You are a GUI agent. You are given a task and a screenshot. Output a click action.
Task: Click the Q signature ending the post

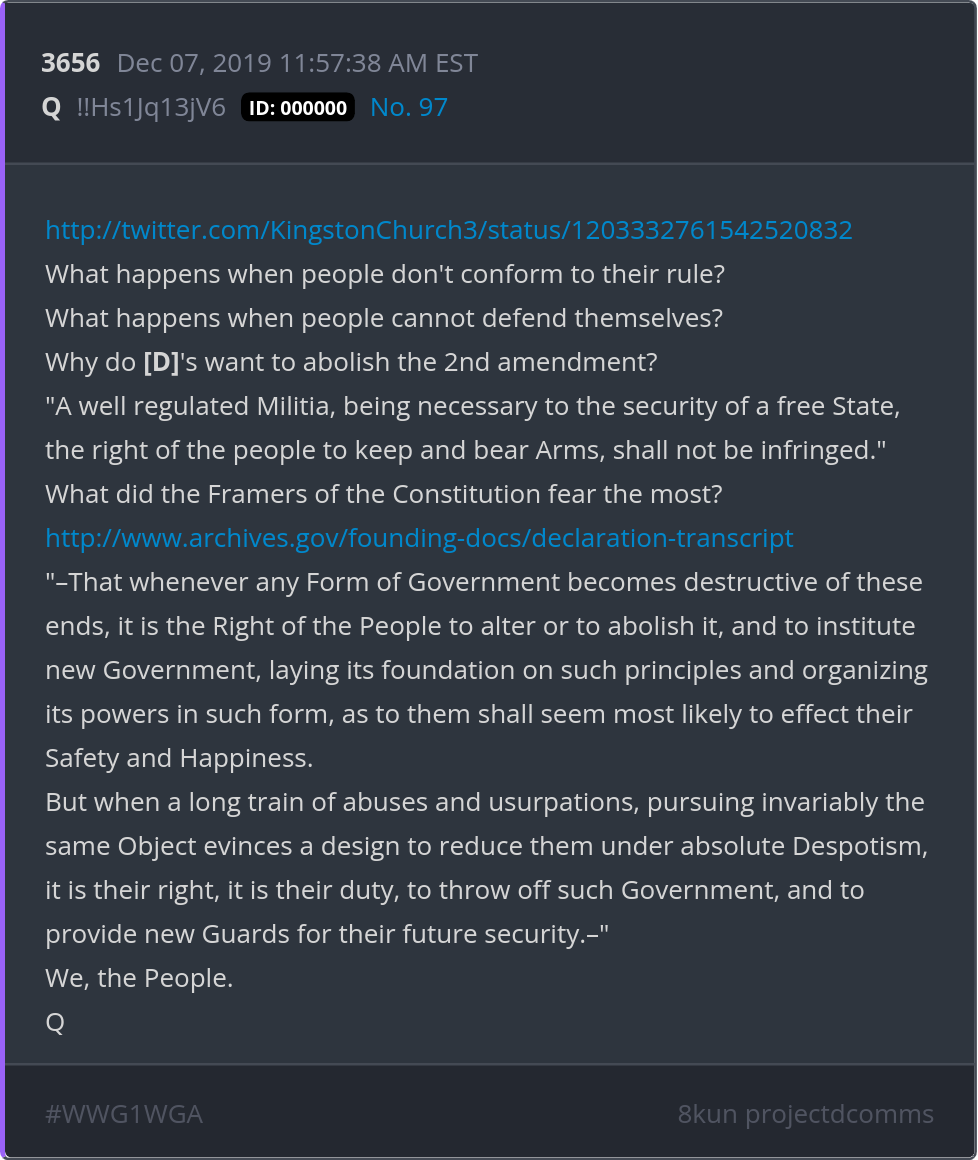55,1022
